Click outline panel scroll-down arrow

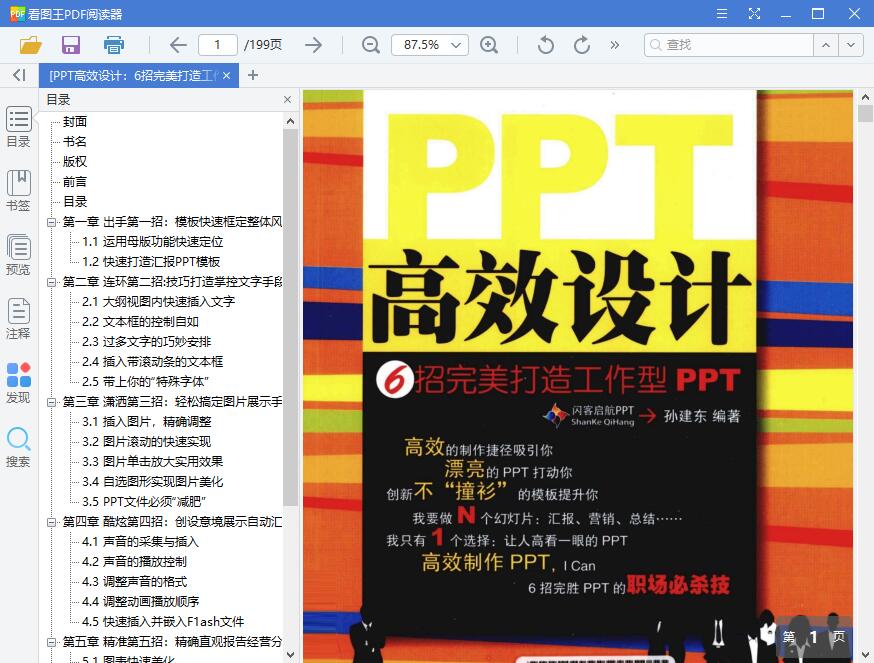(290, 655)
